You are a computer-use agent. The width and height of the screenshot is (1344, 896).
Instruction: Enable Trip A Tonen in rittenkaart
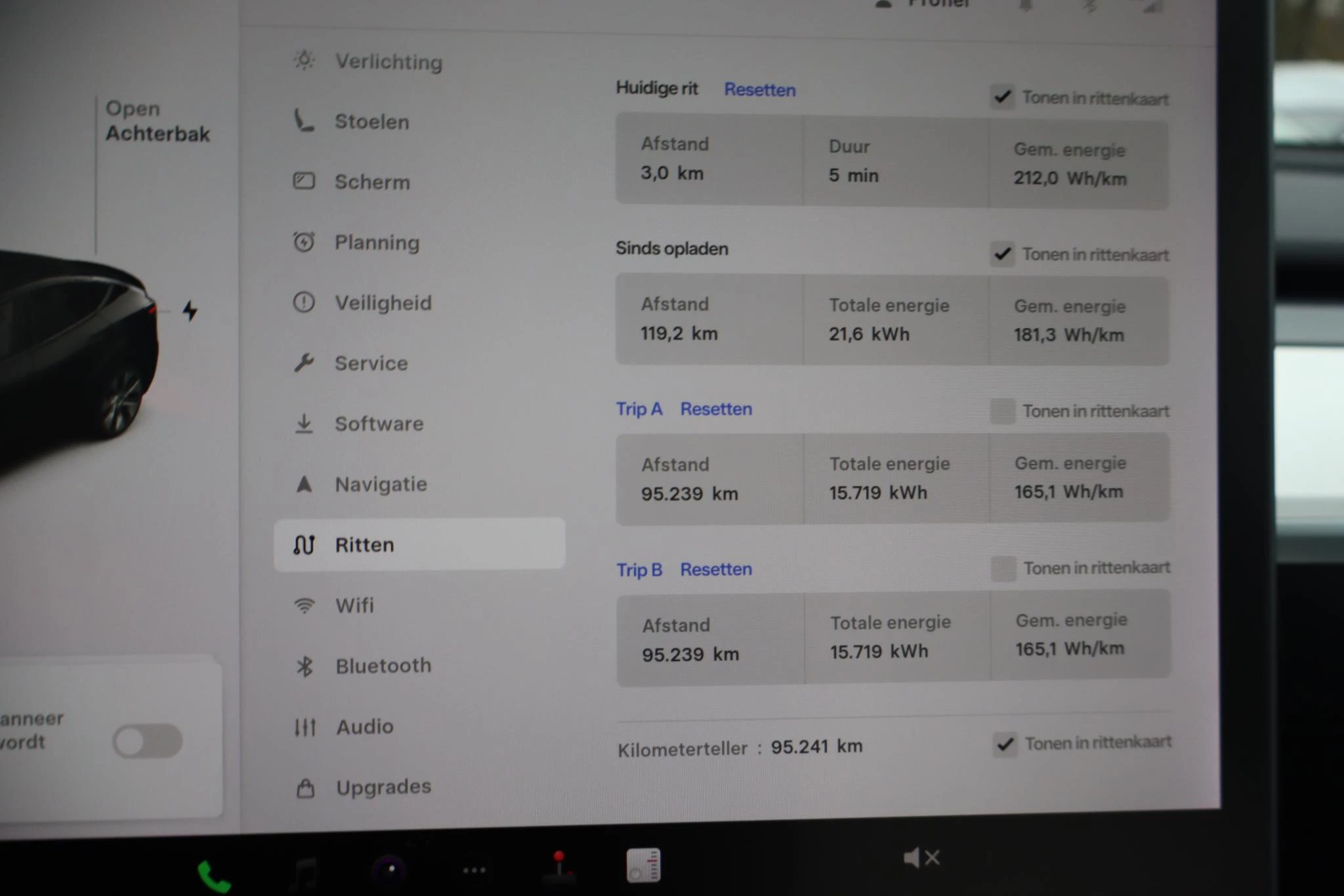click(x=1003, y=411)
